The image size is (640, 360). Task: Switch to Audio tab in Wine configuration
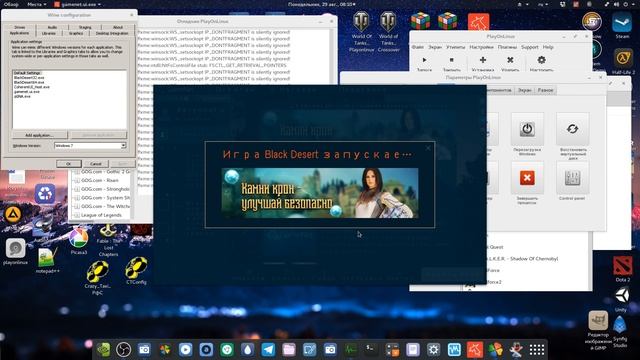(52, 27)
